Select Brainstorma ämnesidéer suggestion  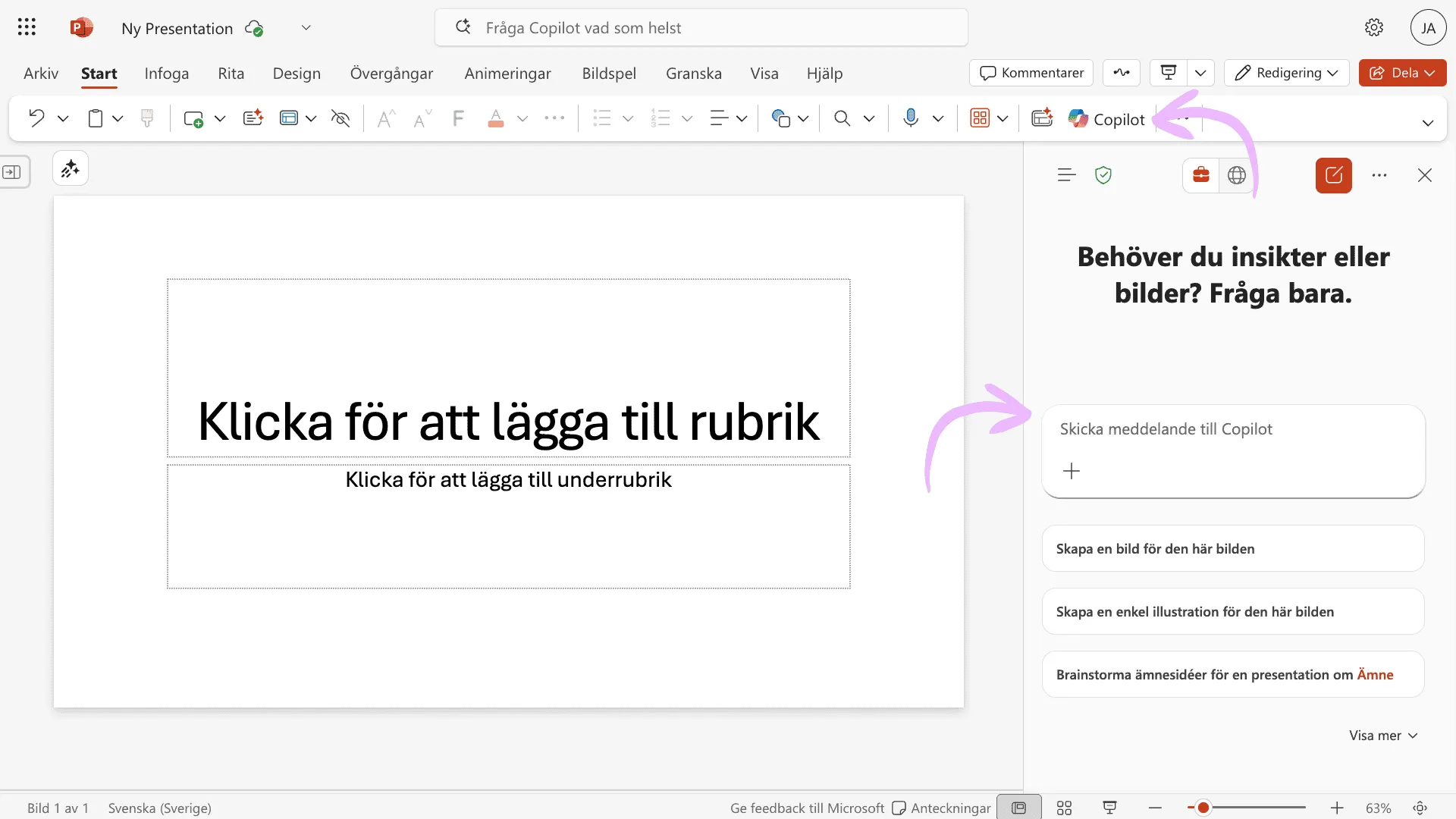[x=1233, y=675]
